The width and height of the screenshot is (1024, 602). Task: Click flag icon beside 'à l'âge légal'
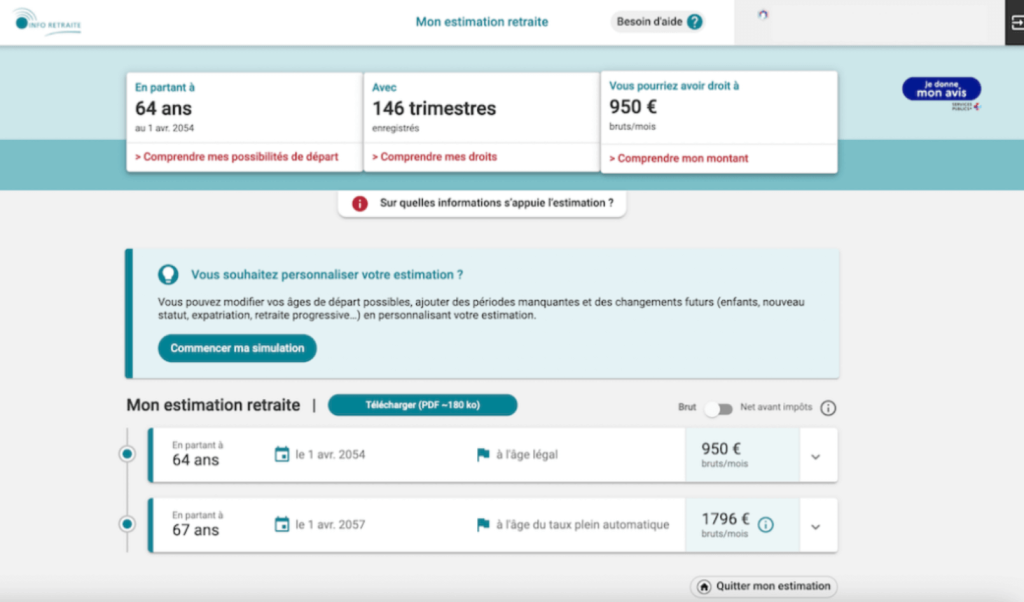[483, 454]
